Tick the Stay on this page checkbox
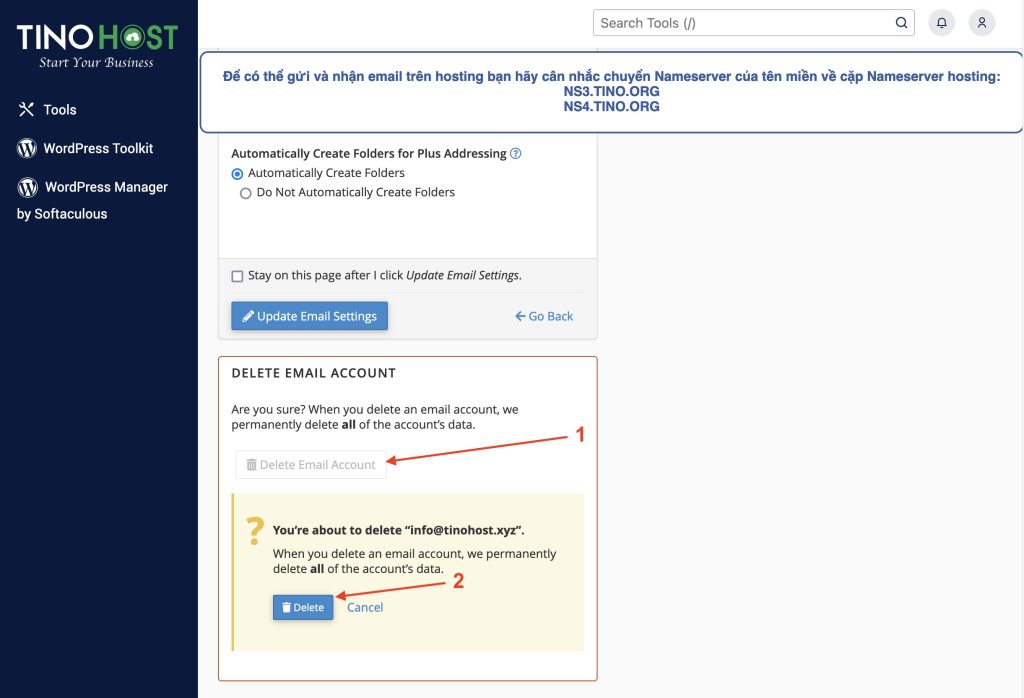The height and width of the screenshot is (698, 1024). [x=237, y=276]
